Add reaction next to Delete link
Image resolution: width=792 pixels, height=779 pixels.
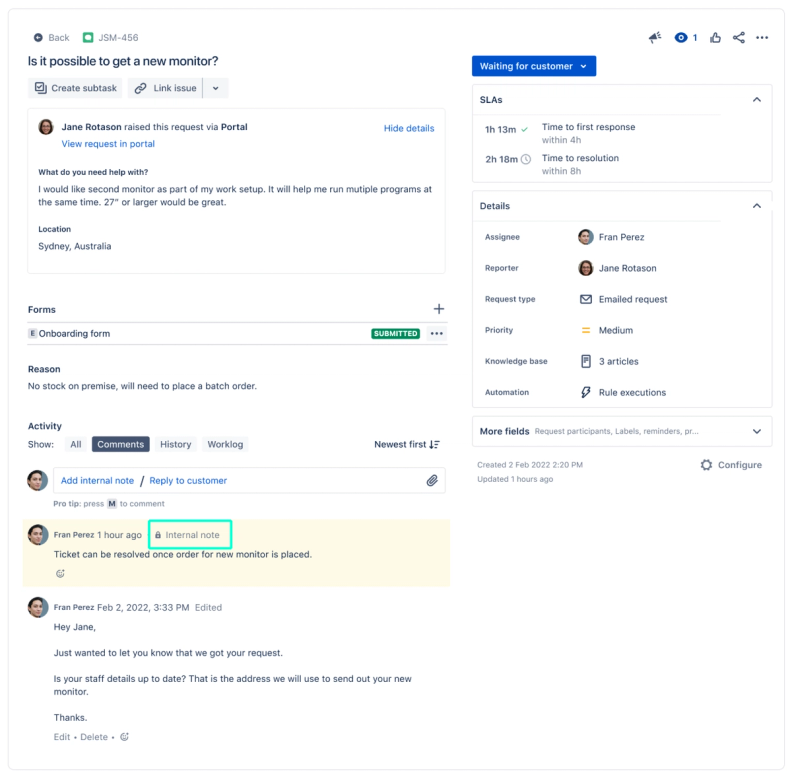pos(124,737)
